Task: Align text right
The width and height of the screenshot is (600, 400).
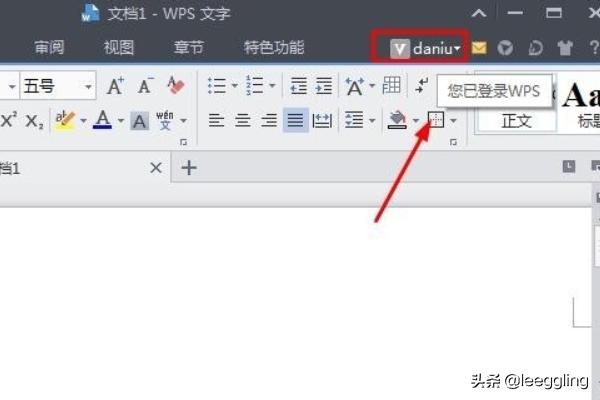Action: pos(269,121)
